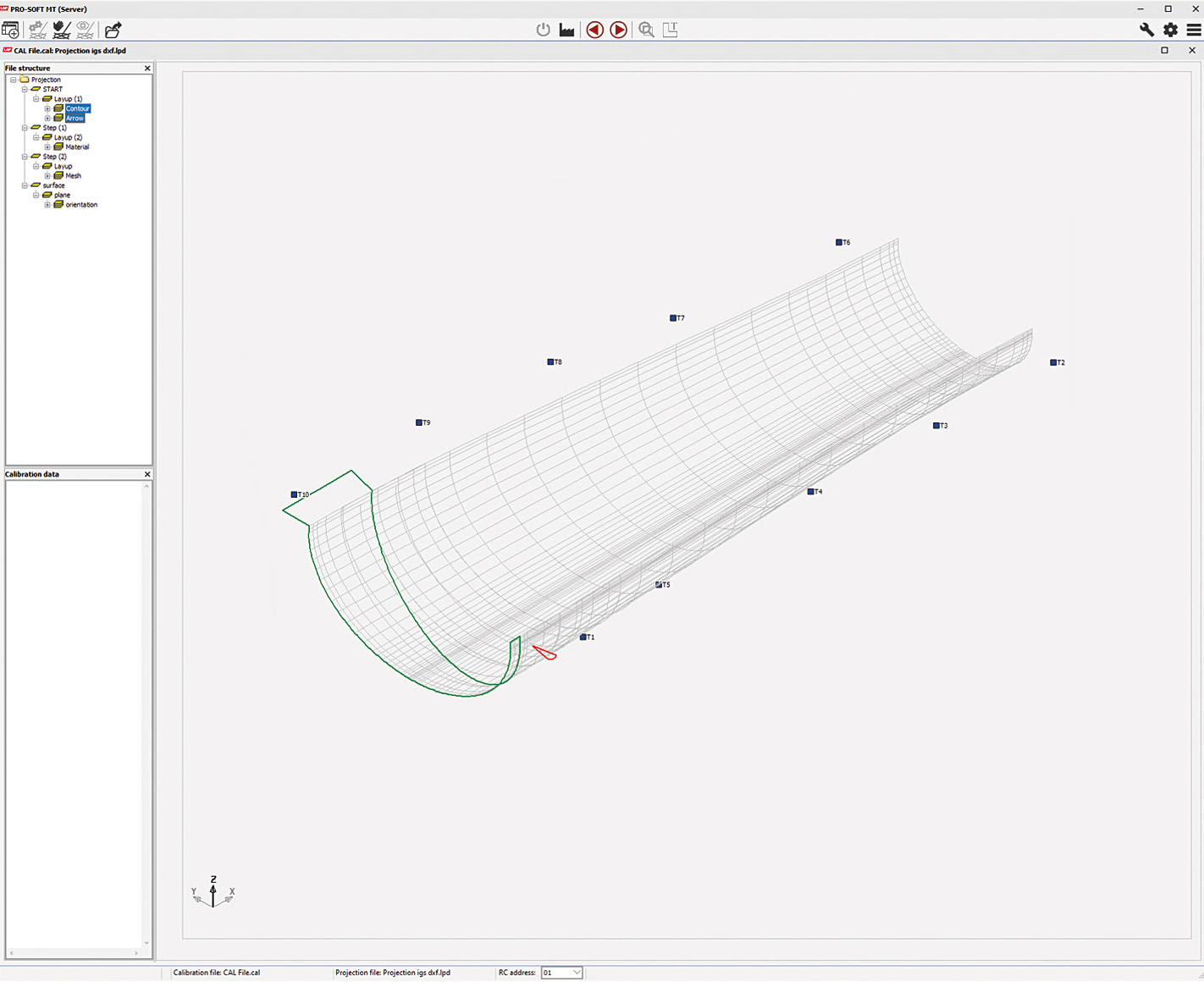Collapse the Step (1) node
The image size is (1204, 982).
25,128
